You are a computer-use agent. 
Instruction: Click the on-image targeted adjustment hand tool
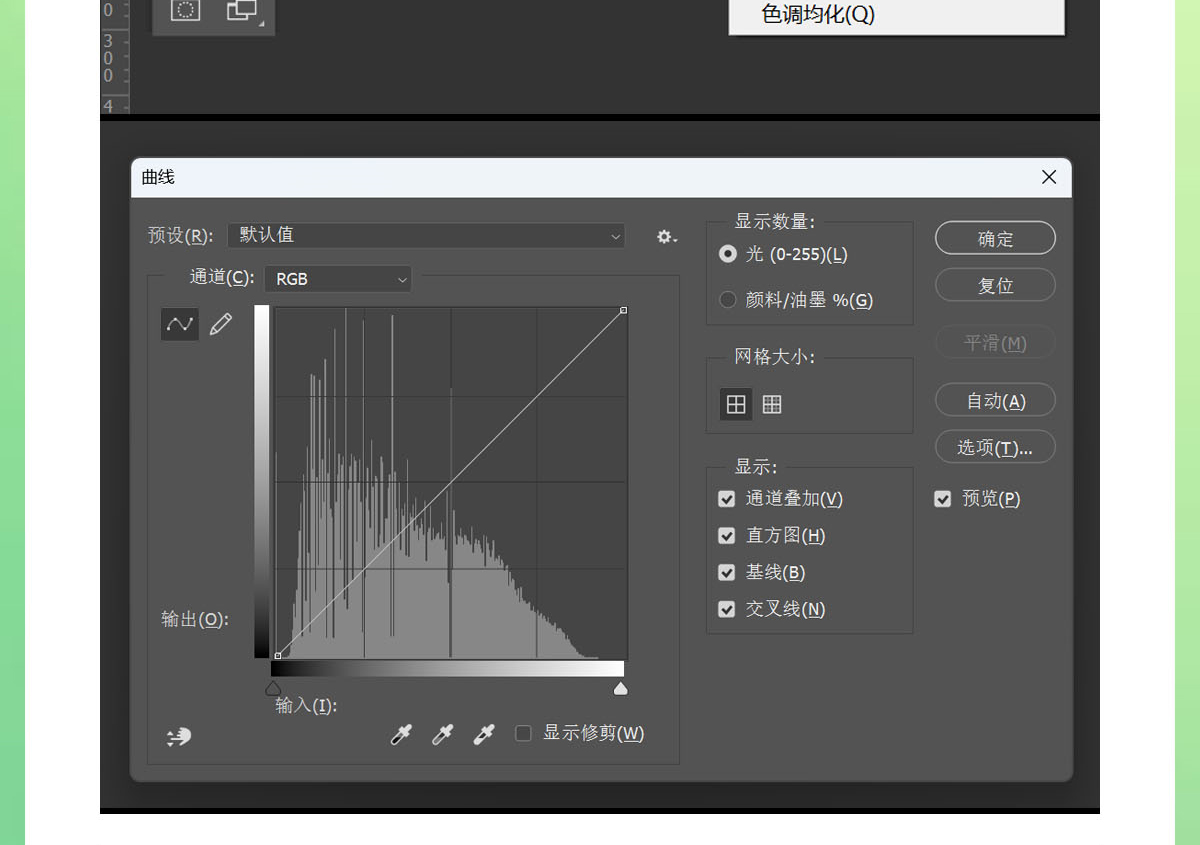tap(179, 737)
